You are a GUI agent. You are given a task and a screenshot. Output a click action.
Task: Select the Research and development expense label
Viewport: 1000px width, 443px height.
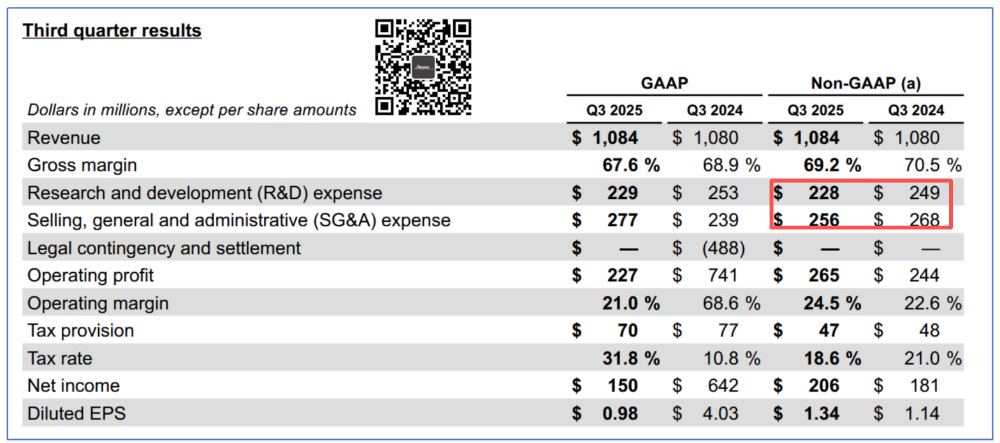[205, 193]
